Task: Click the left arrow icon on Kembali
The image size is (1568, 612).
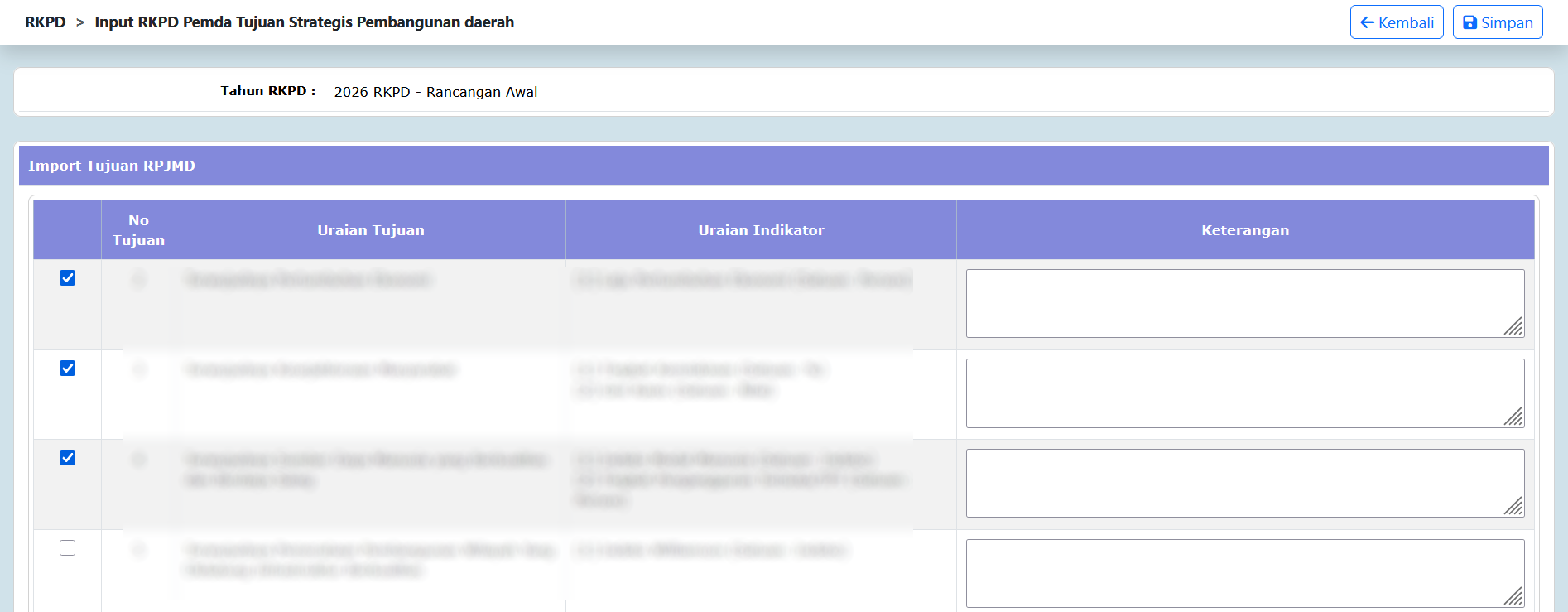Action: click(x=1367, y=22)
